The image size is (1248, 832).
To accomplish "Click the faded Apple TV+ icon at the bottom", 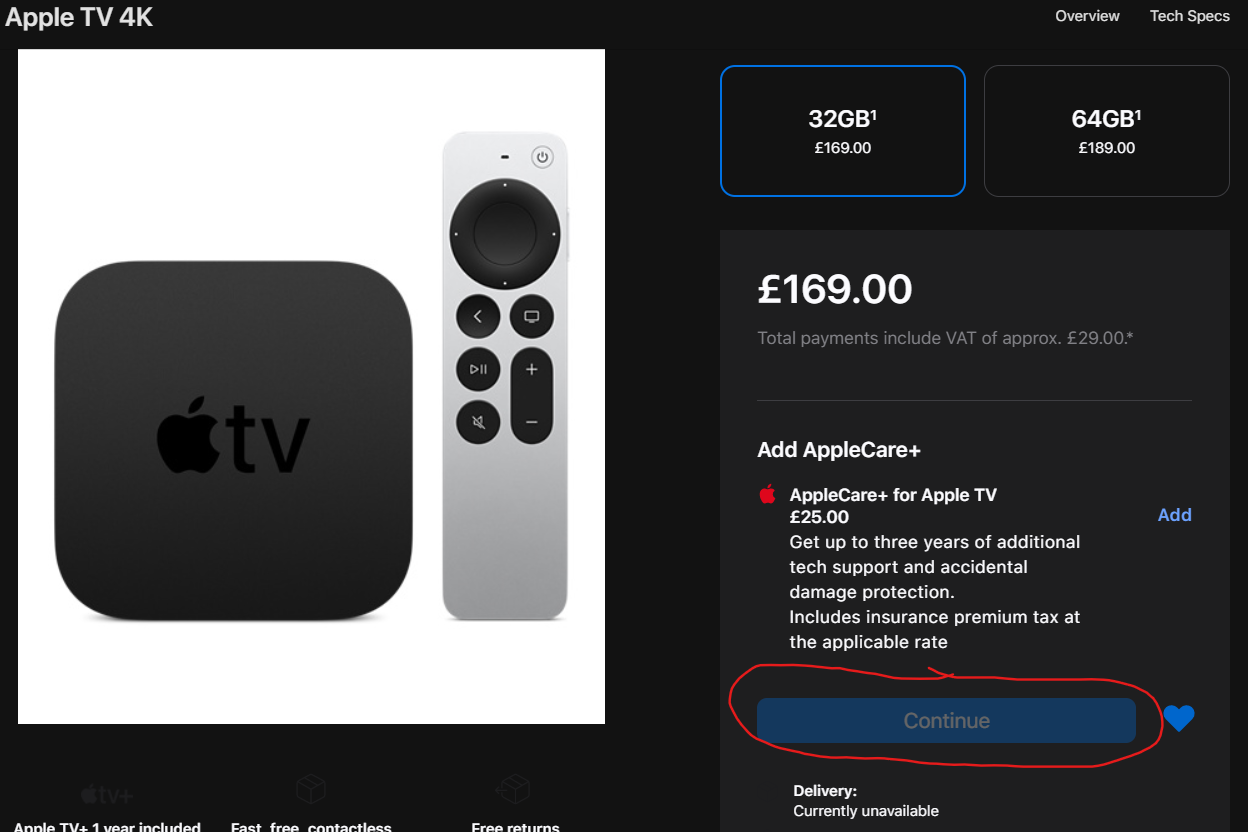I will tap(107, 795).
